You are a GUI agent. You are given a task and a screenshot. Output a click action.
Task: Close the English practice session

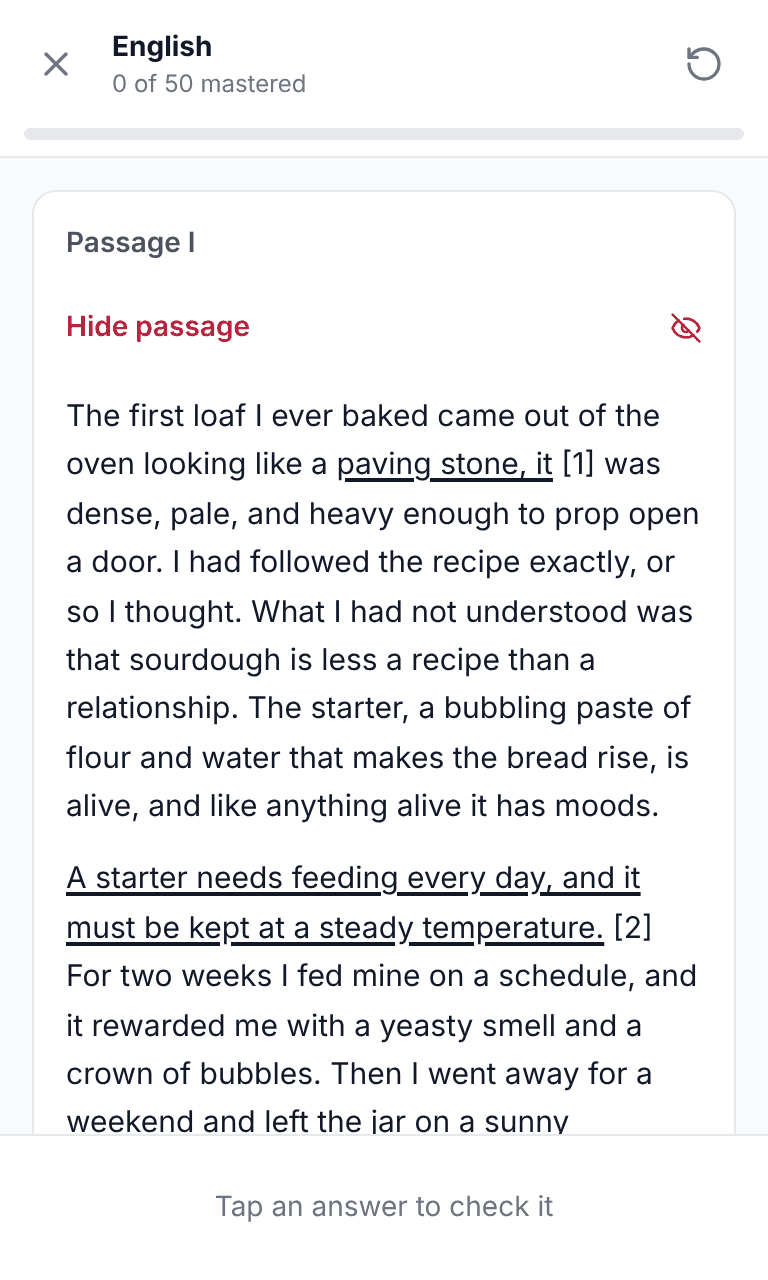pos(56,65)
